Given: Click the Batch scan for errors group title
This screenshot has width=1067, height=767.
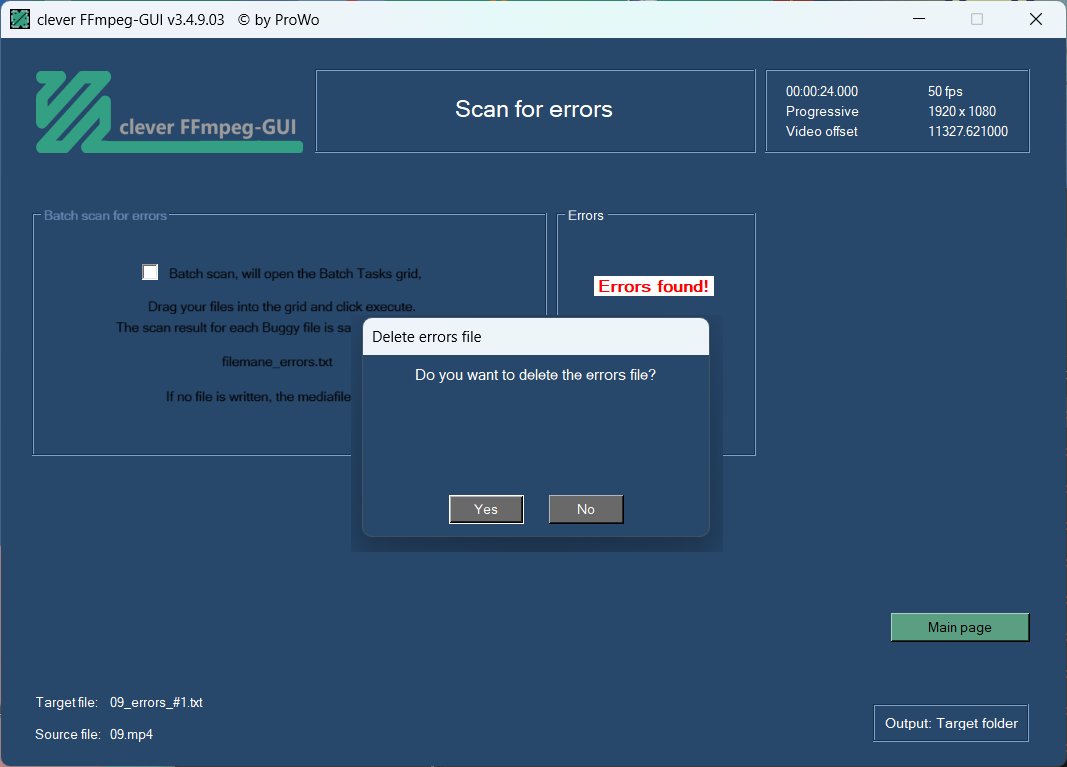Looking at the screenshot, I should pyautogui.click(x=105, y=216).
